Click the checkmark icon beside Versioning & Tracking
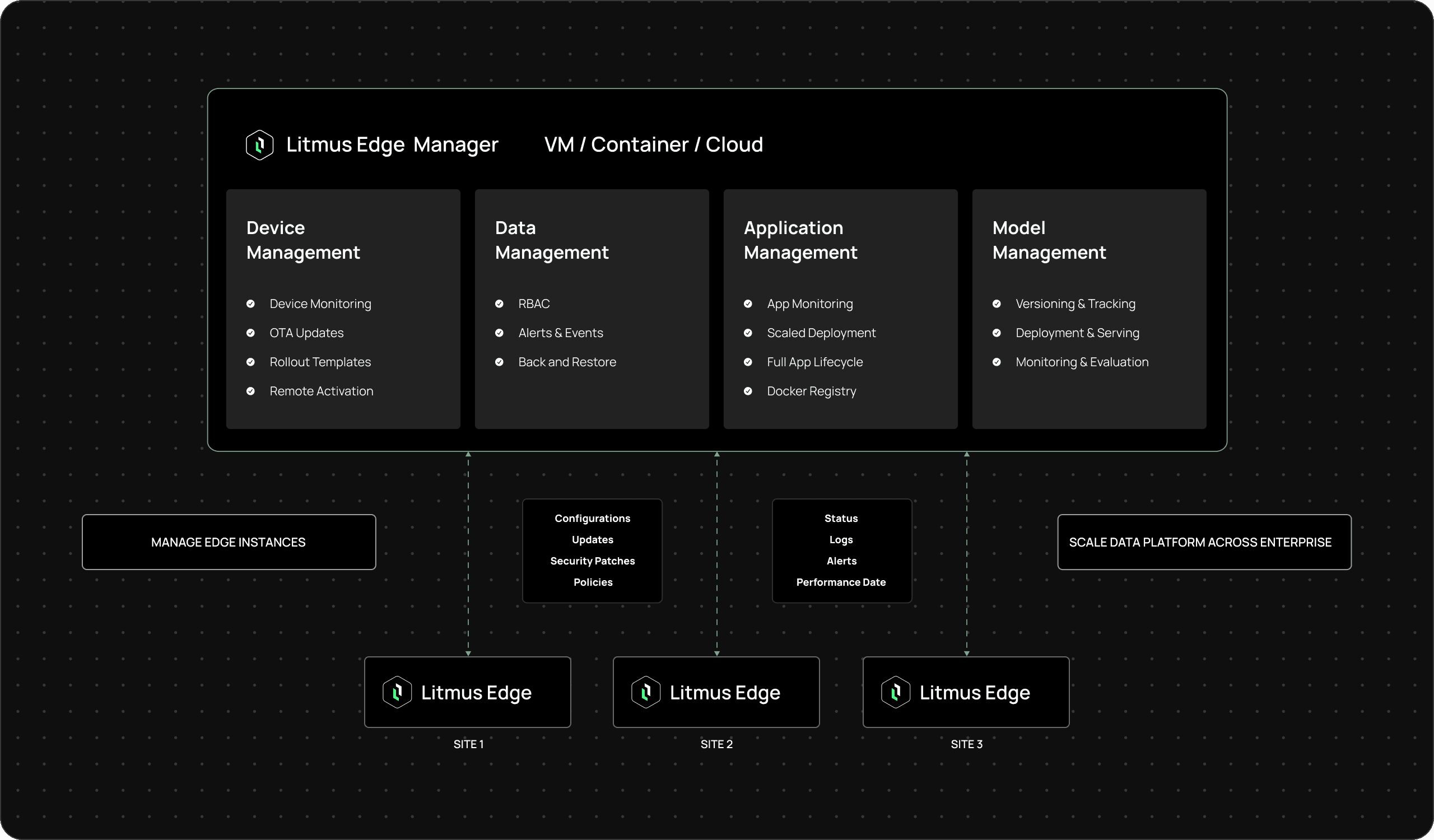Viewport: 1434px width, 840px height. 997,304
